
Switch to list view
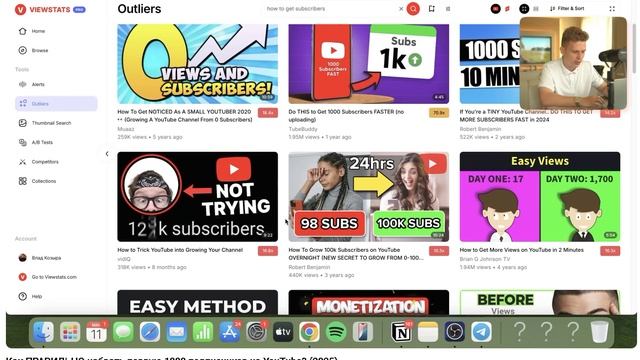click(536, 9)
